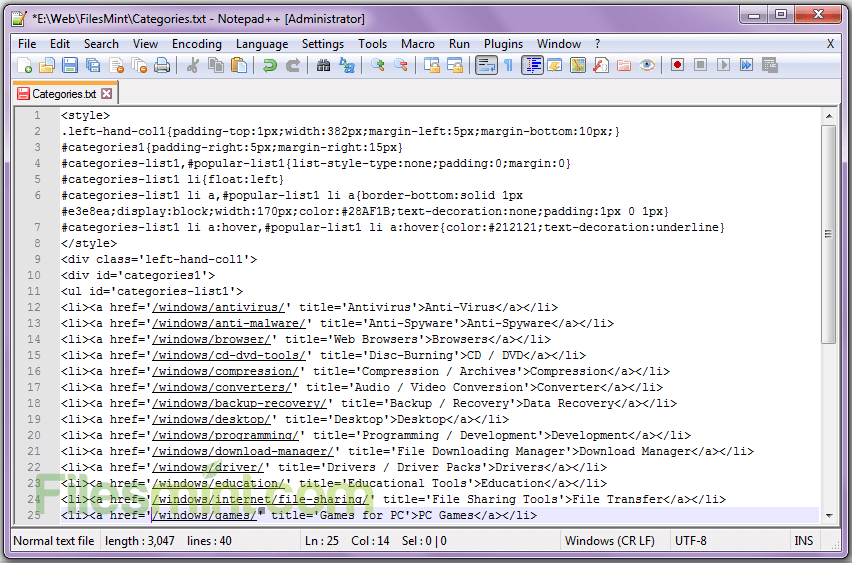Open Find with the binoculars icon
This screenshot has width=852, height=563.
point(323,65)
